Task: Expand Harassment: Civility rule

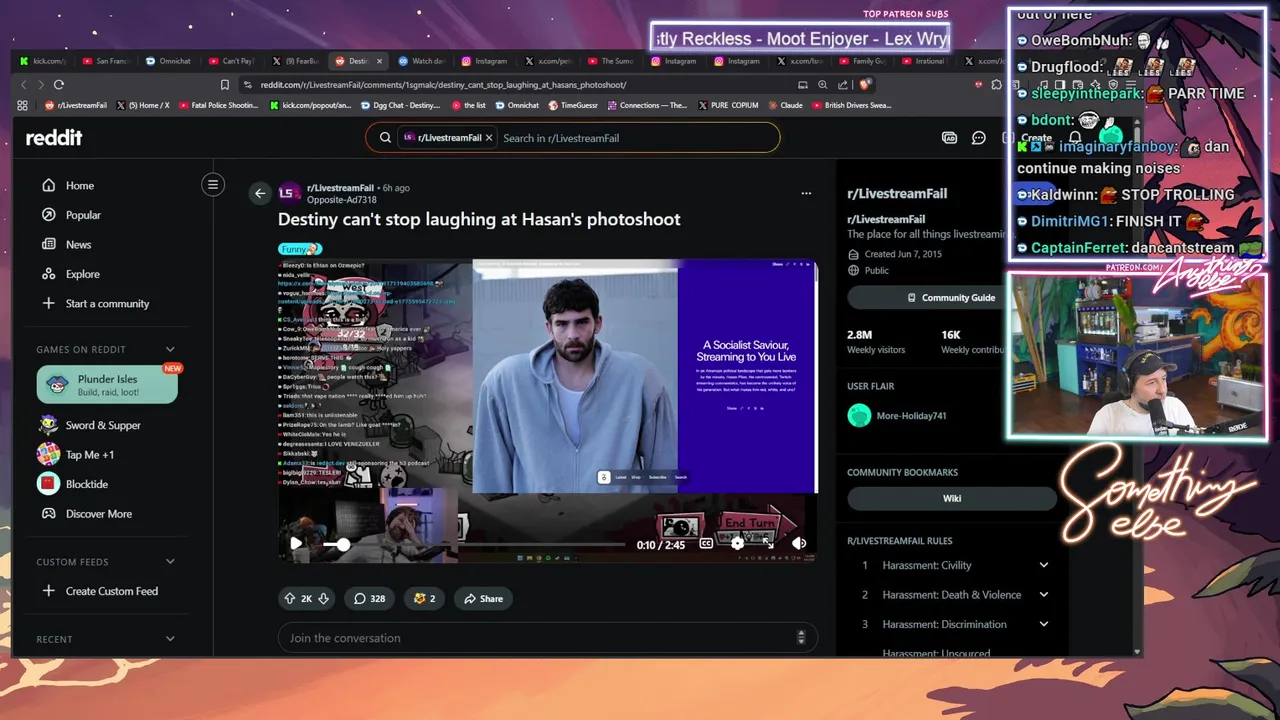Action: point(1043,565)
